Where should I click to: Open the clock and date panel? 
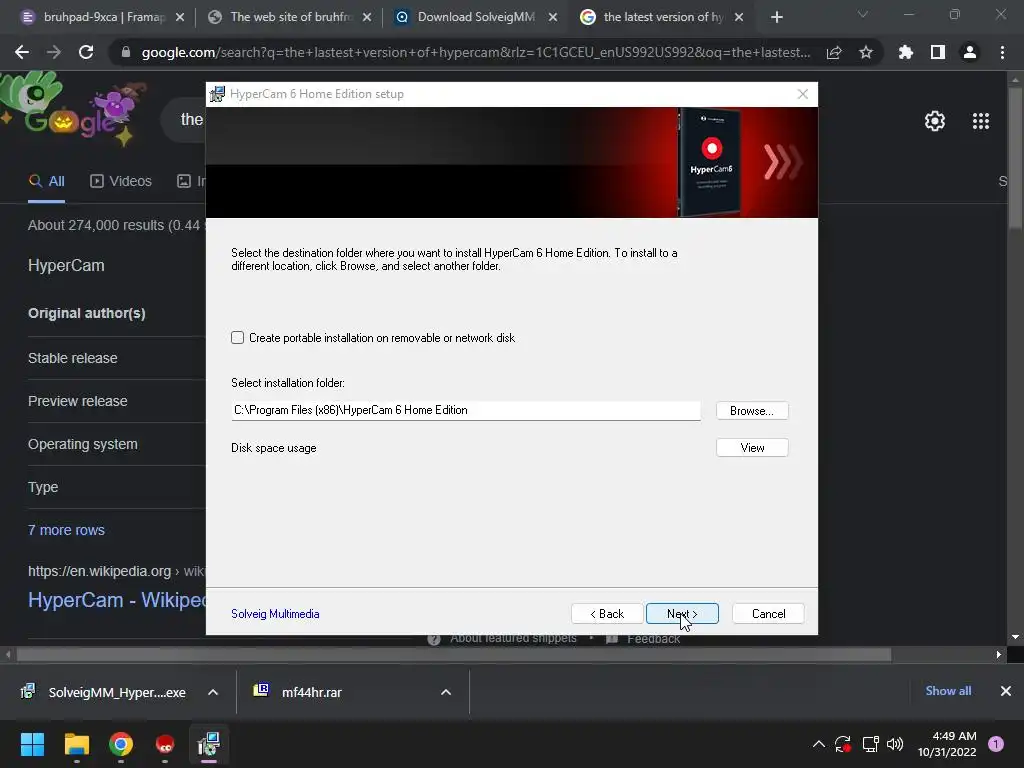947,744
